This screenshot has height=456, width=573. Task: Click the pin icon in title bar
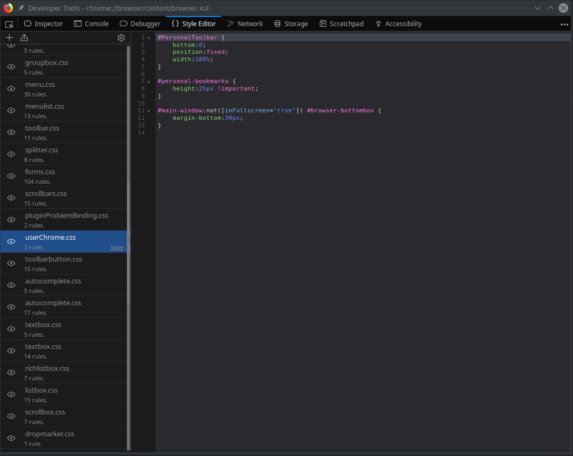(21, 8)
